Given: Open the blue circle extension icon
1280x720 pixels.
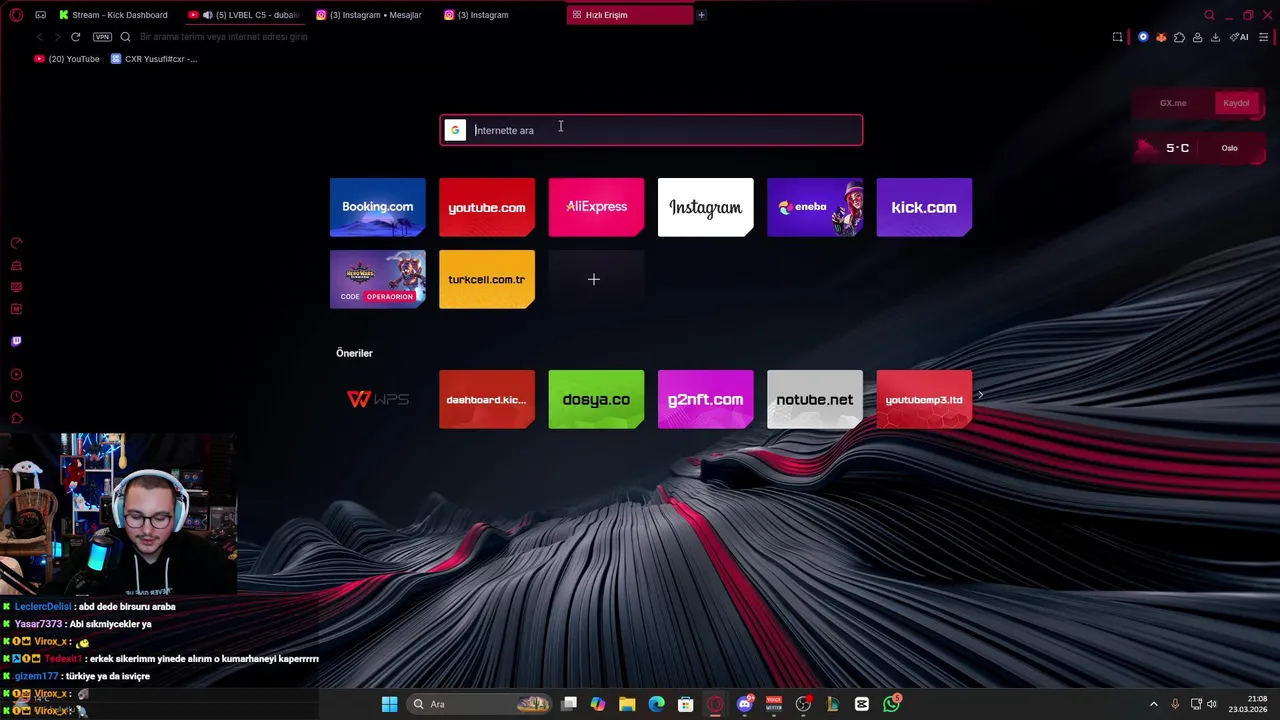Looking at the screenshot, I should 1143,37.
